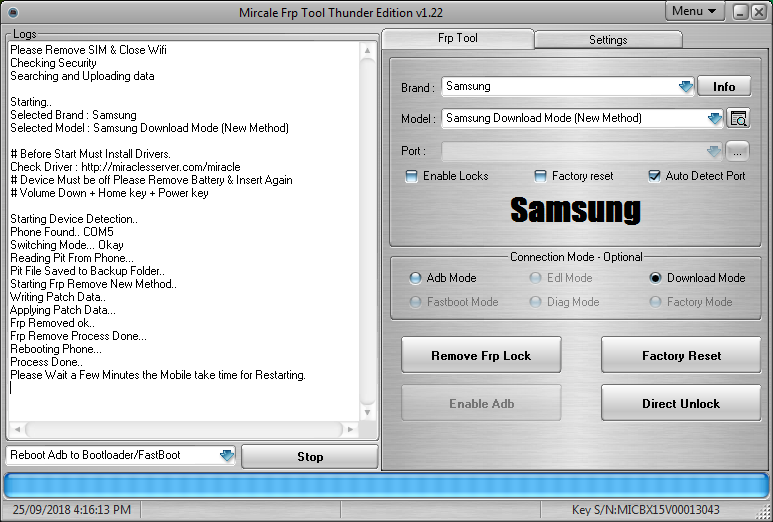
Task: Open the Brand dropdown arrow
Action: coord(685,86)
